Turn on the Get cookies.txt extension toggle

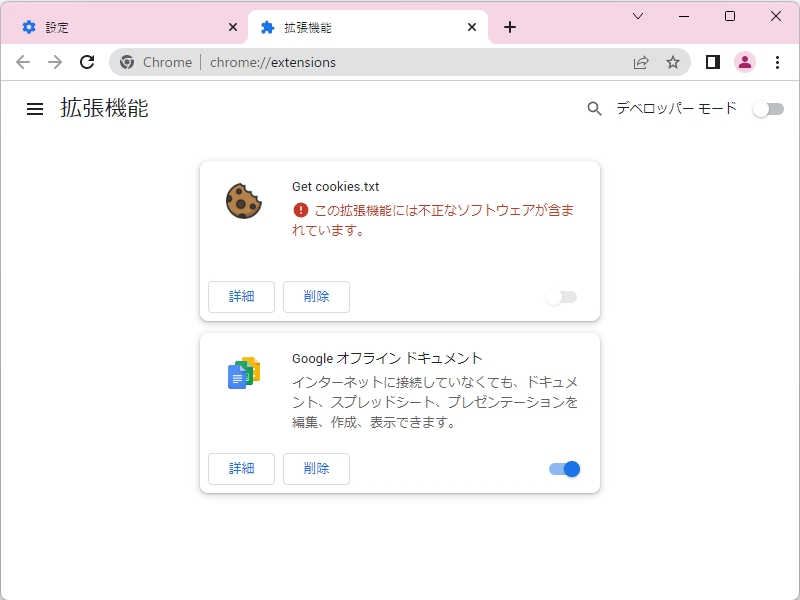[561, 296]
